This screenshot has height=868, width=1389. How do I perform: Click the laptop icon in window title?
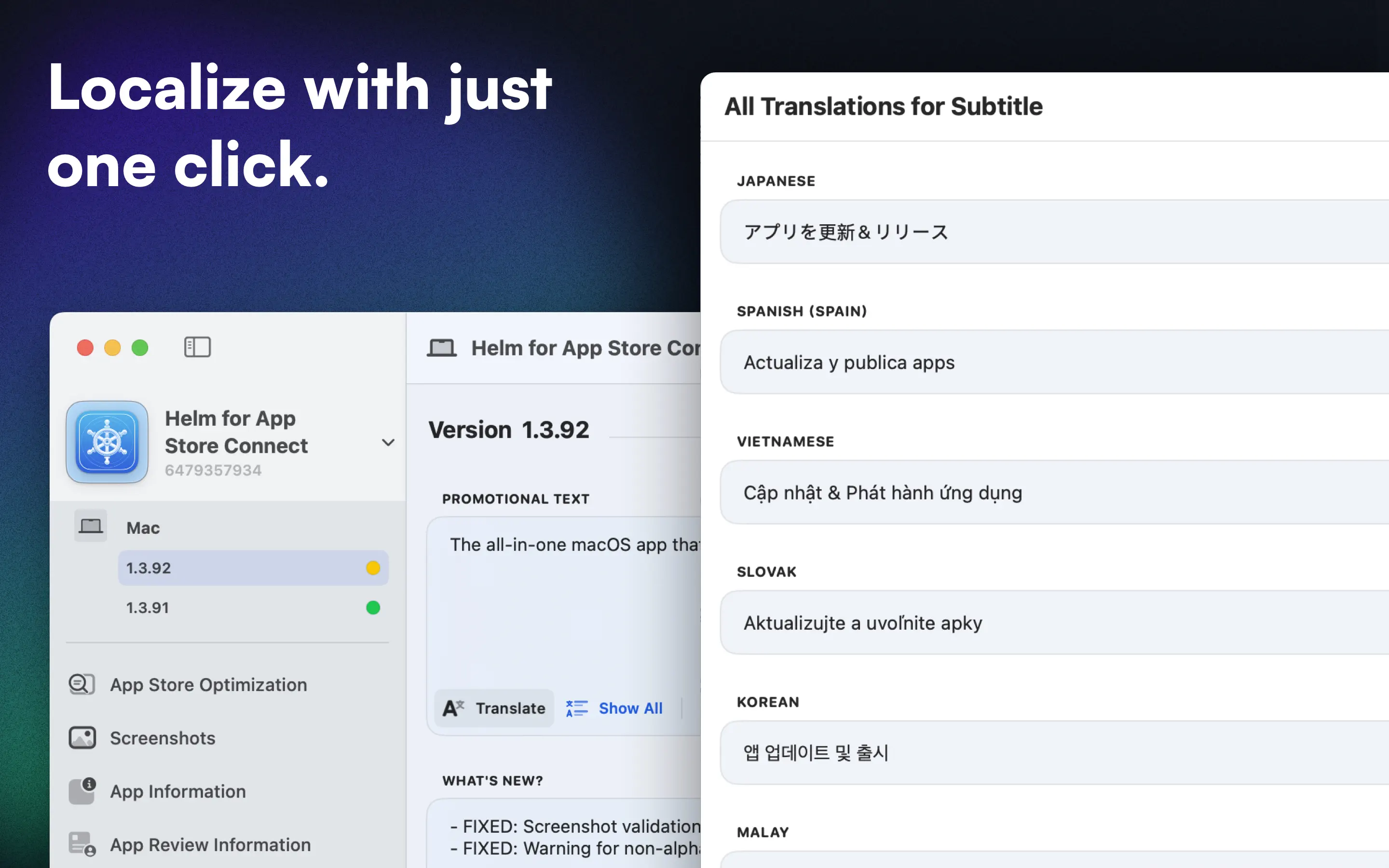(x=441, y=348)
